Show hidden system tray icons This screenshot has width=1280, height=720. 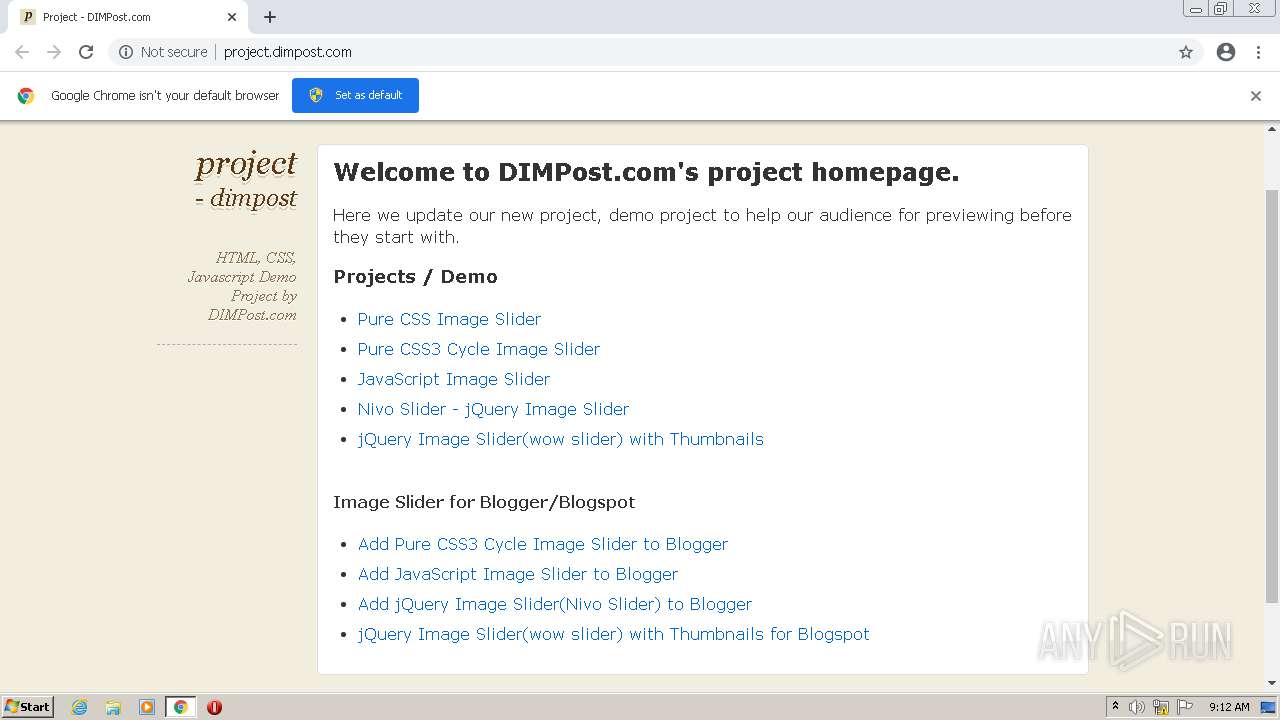[x=1115, y=707]
